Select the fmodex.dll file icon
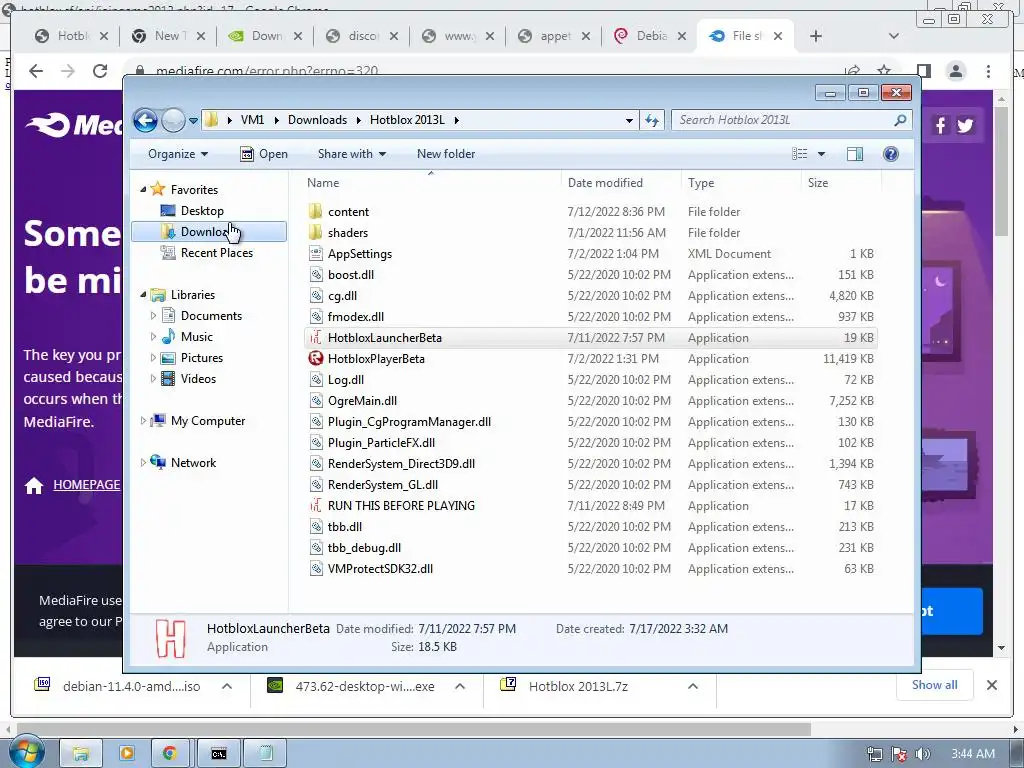This screenshot has height=768, width=1024. click(x=316, y=317)
